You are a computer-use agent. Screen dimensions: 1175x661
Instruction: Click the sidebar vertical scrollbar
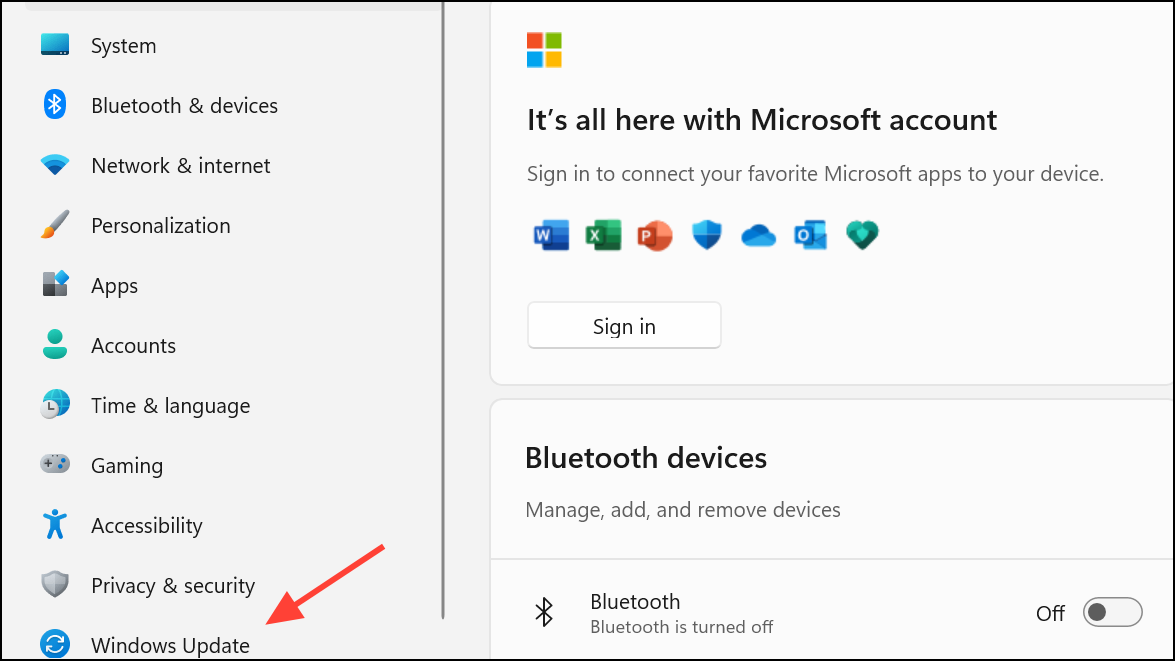(443, 310)
